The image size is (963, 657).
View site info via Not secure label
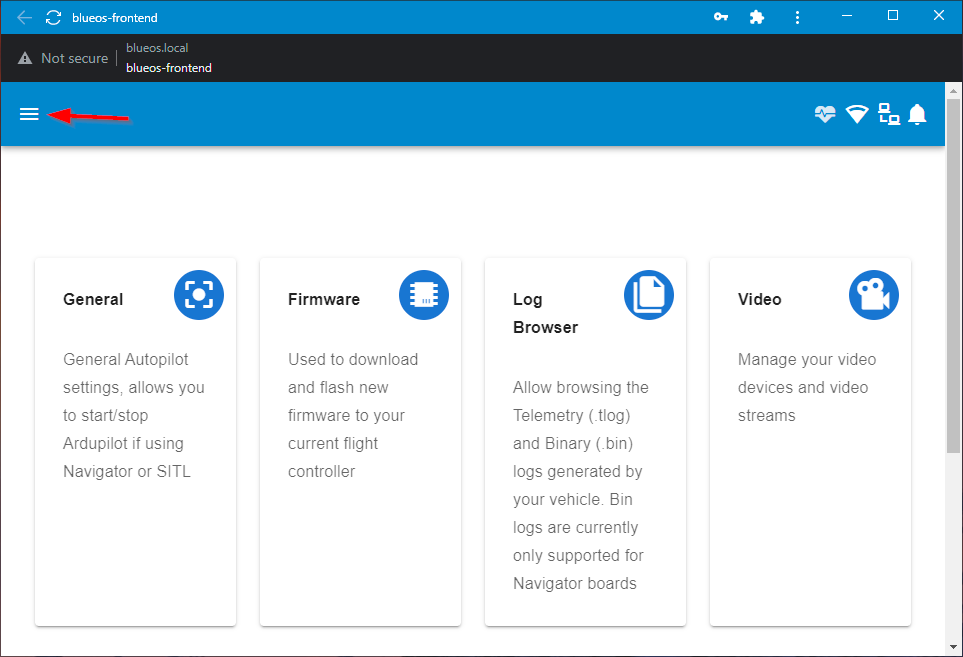coord(62,58)
